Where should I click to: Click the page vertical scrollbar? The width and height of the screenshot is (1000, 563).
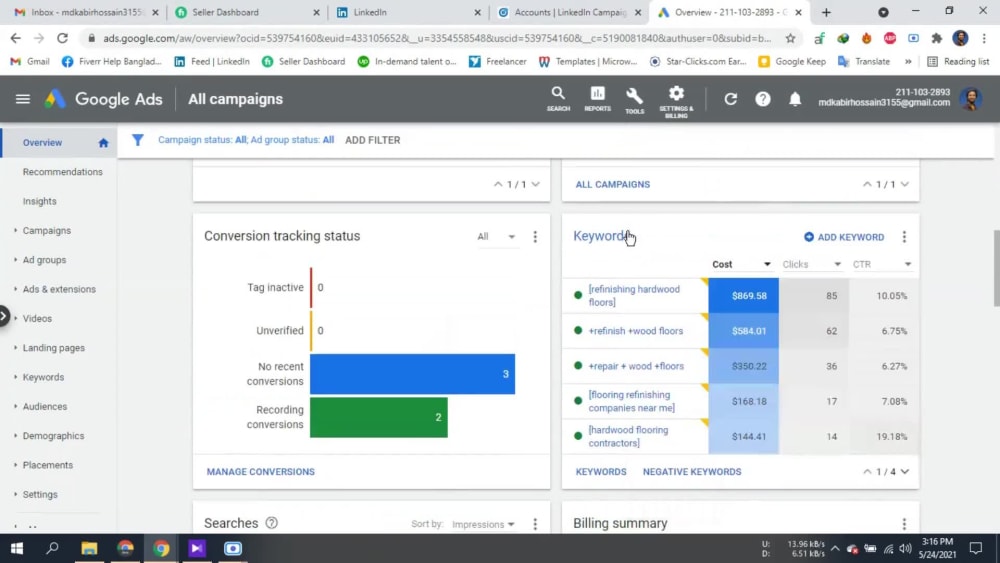coord(996,268)
